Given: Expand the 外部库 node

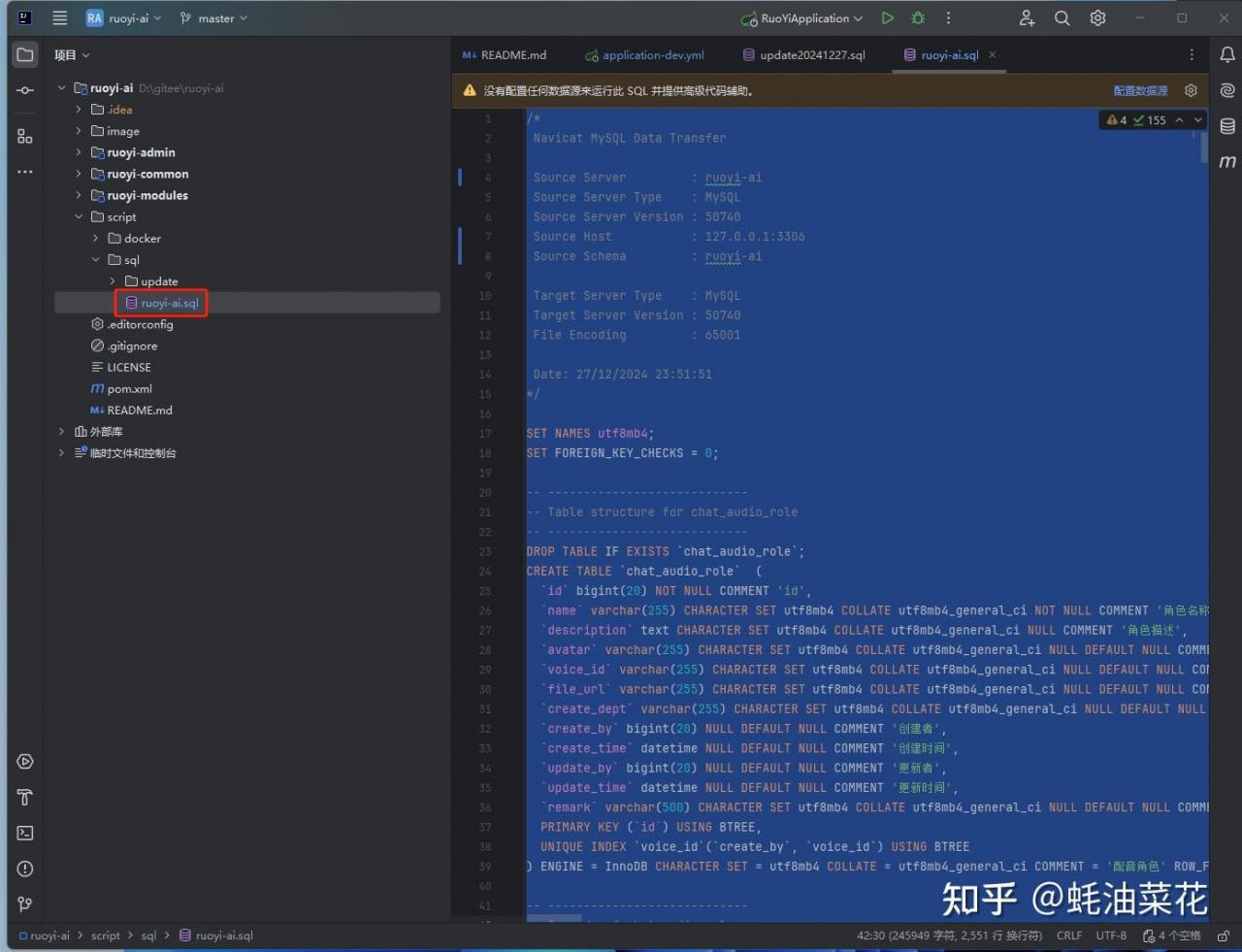Looking at the screenshot, I should point(62,432).
